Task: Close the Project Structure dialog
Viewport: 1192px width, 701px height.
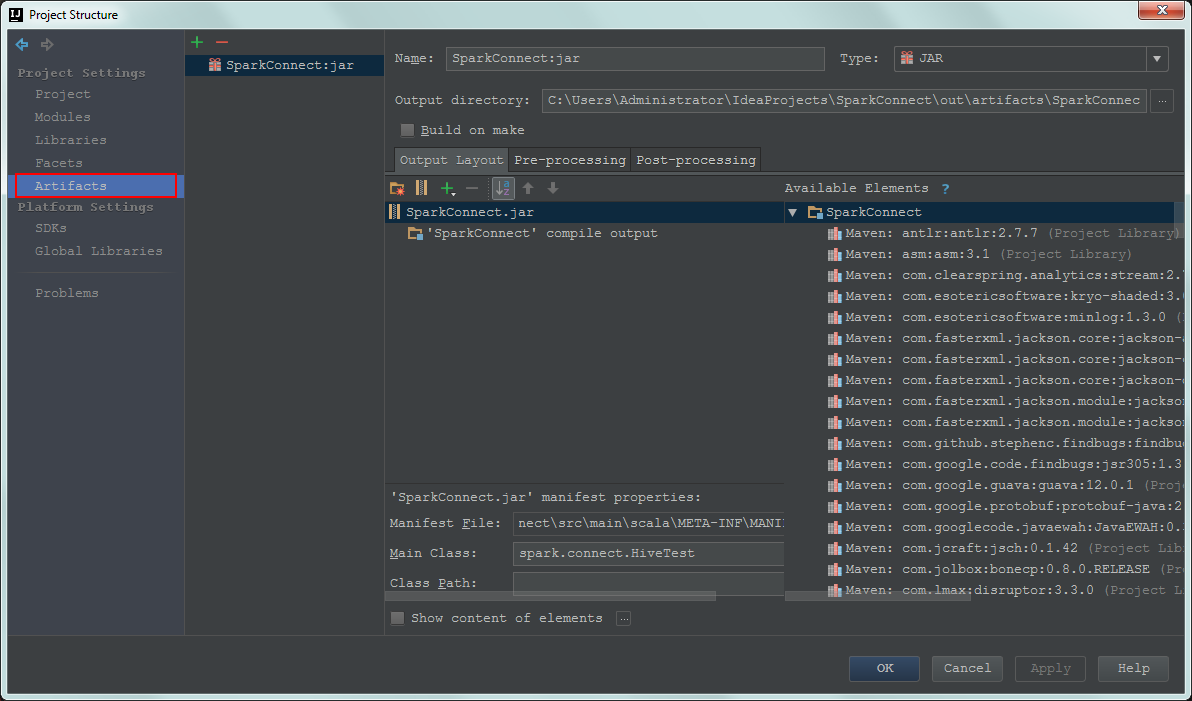Action: [1162, 10]
